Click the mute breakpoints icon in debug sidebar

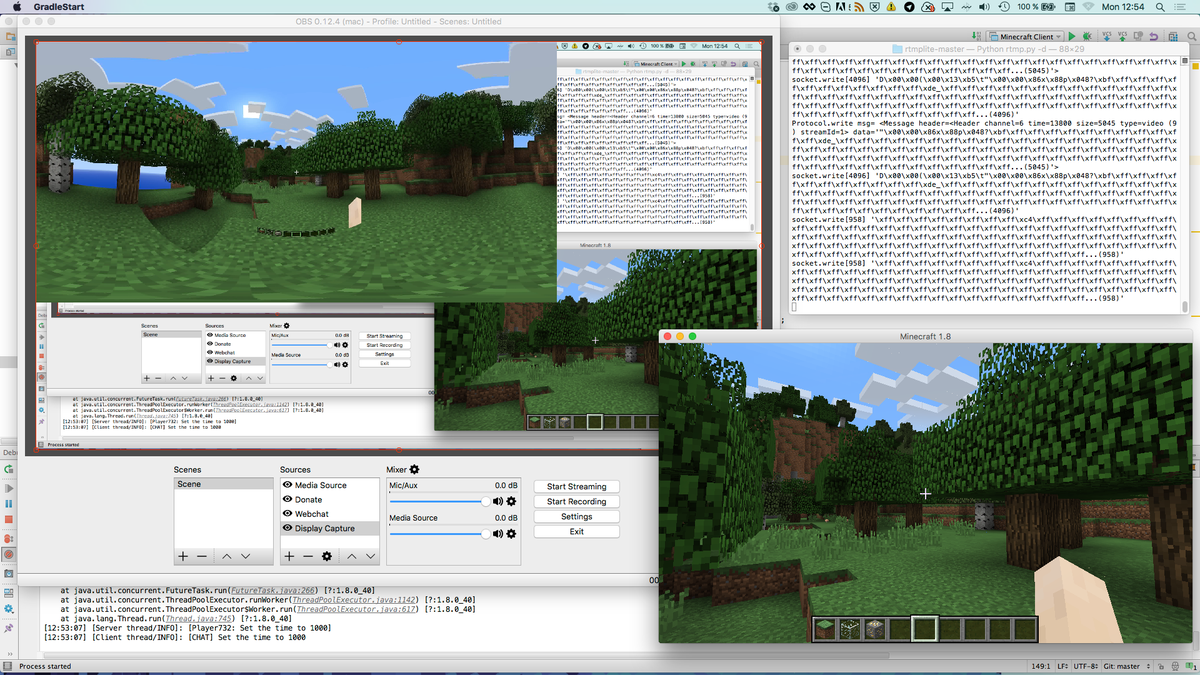click(x=9, y=553)
